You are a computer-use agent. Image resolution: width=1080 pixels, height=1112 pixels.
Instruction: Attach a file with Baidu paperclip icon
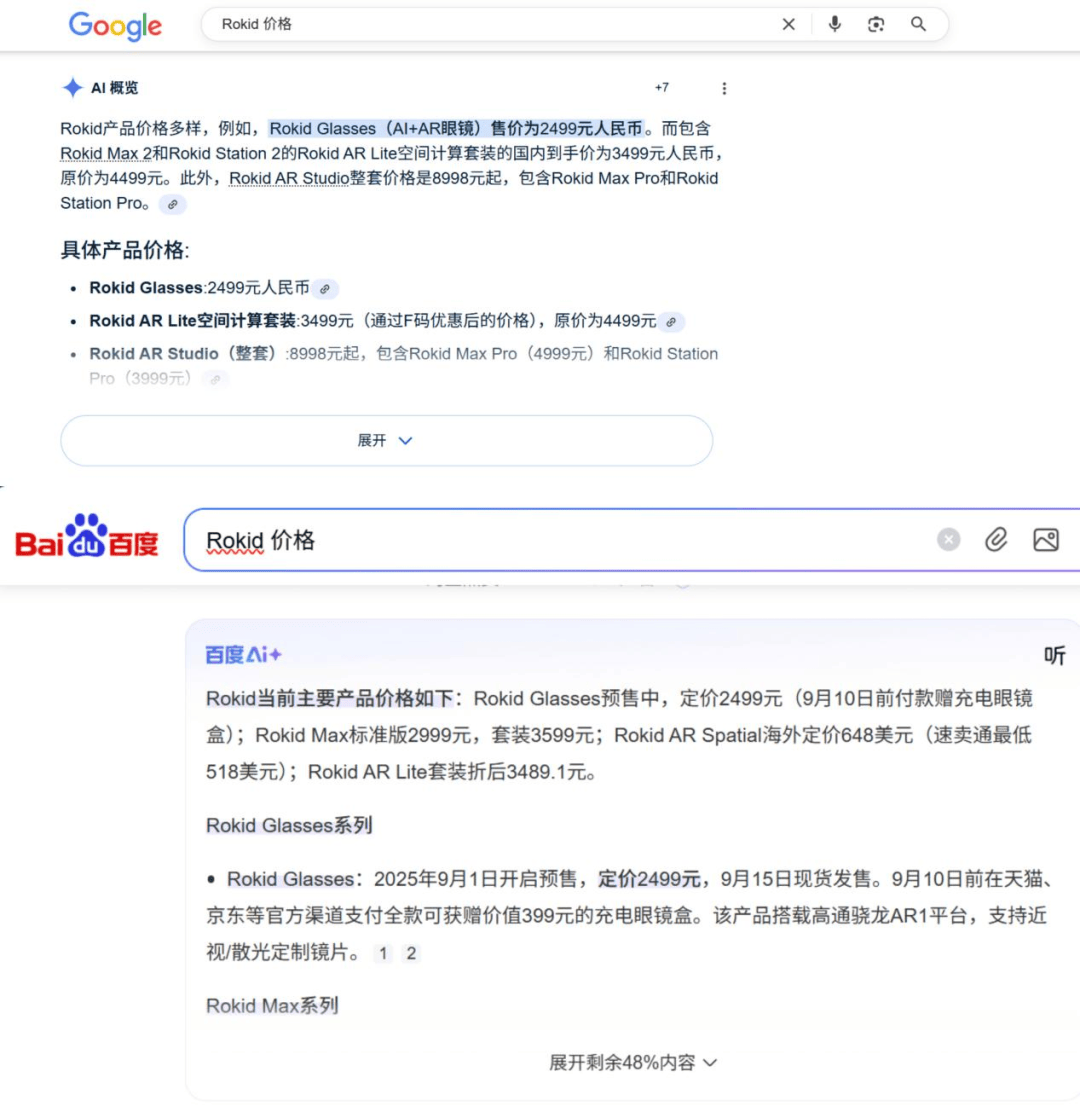tap(996, 540)
